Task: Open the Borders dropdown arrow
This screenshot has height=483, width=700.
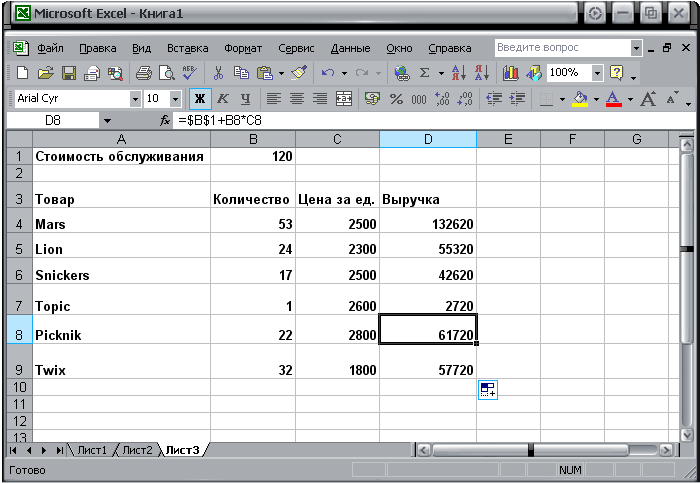Action: click(x=562, y=99)
